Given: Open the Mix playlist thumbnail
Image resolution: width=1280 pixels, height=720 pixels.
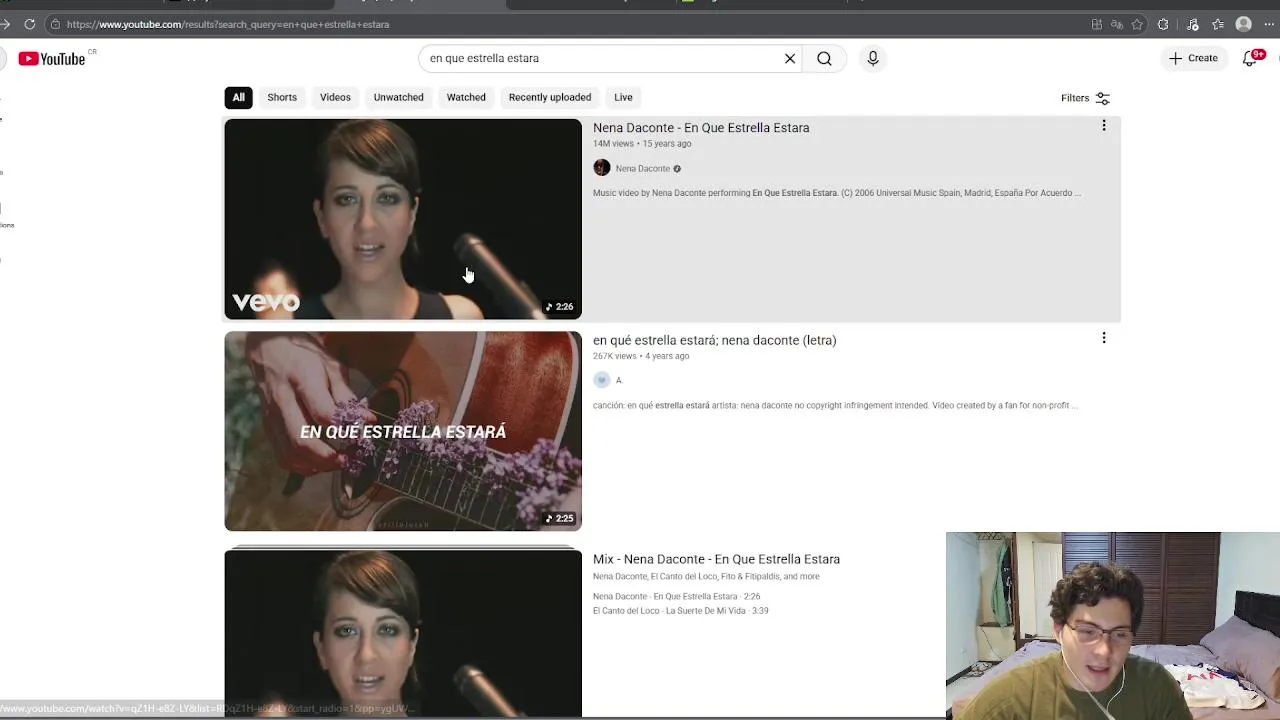Looking at the screenshot, I should tap(403, 632).
